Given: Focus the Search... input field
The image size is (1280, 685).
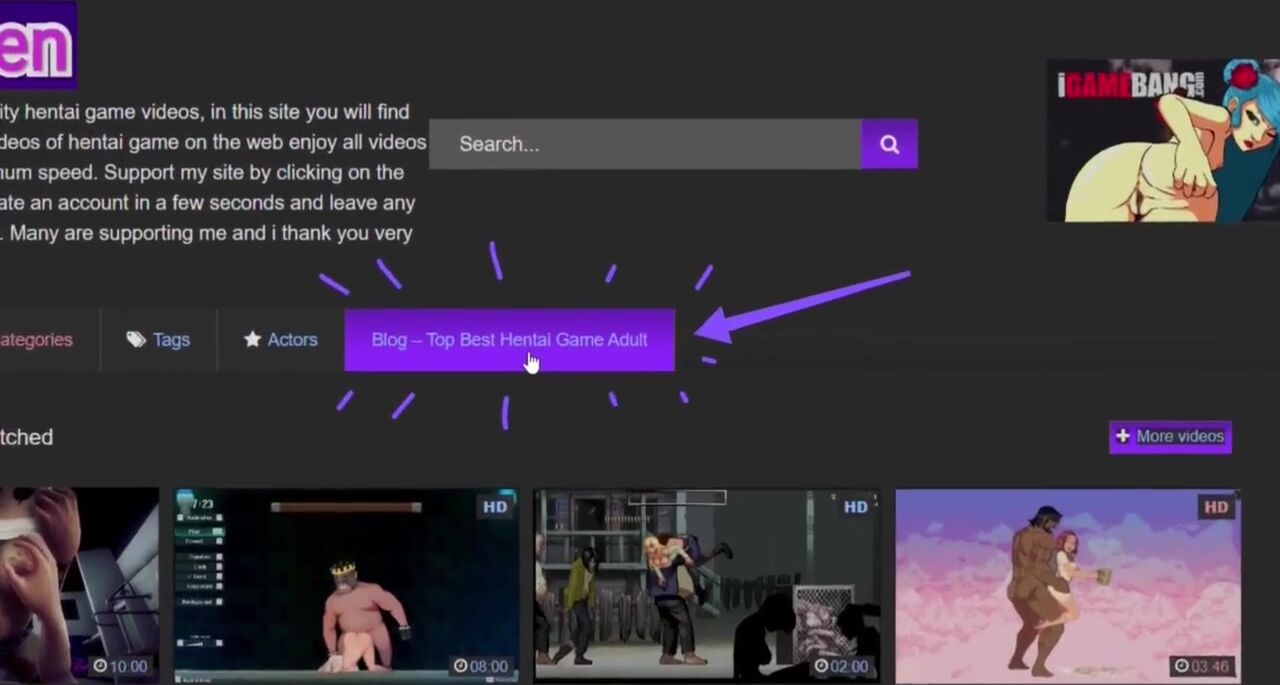Looking at the screenshot, I should click(x=645, y=144).
